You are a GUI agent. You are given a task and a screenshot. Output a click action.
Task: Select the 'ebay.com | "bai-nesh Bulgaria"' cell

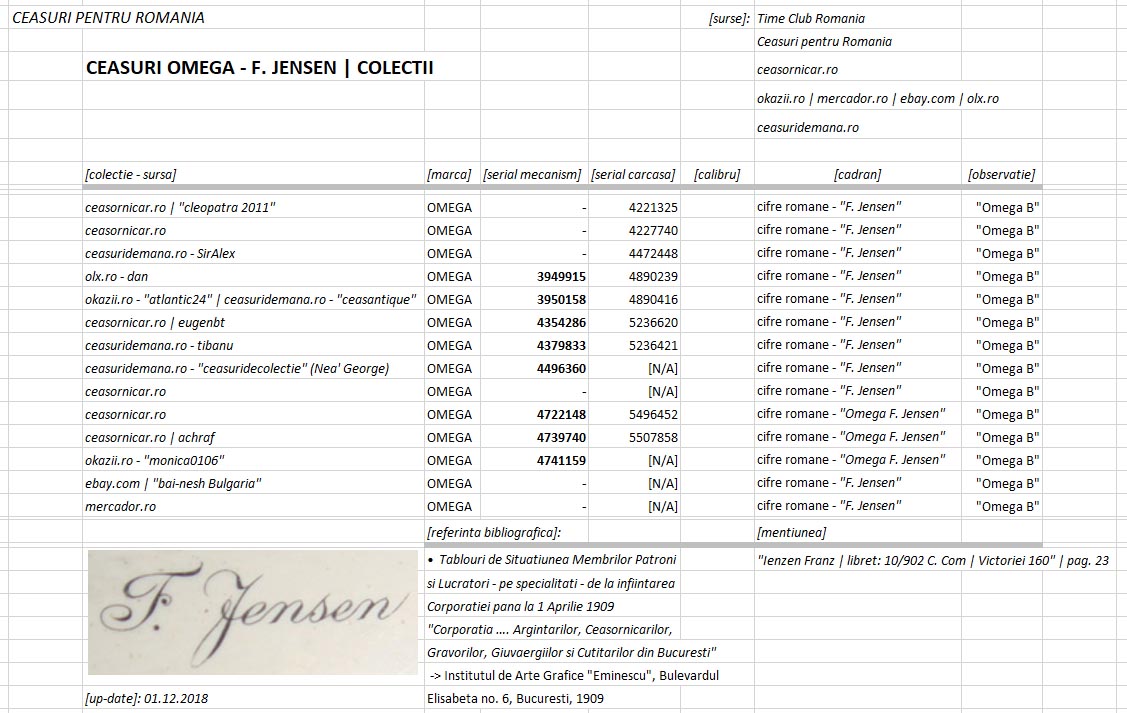tap(173, 484)
